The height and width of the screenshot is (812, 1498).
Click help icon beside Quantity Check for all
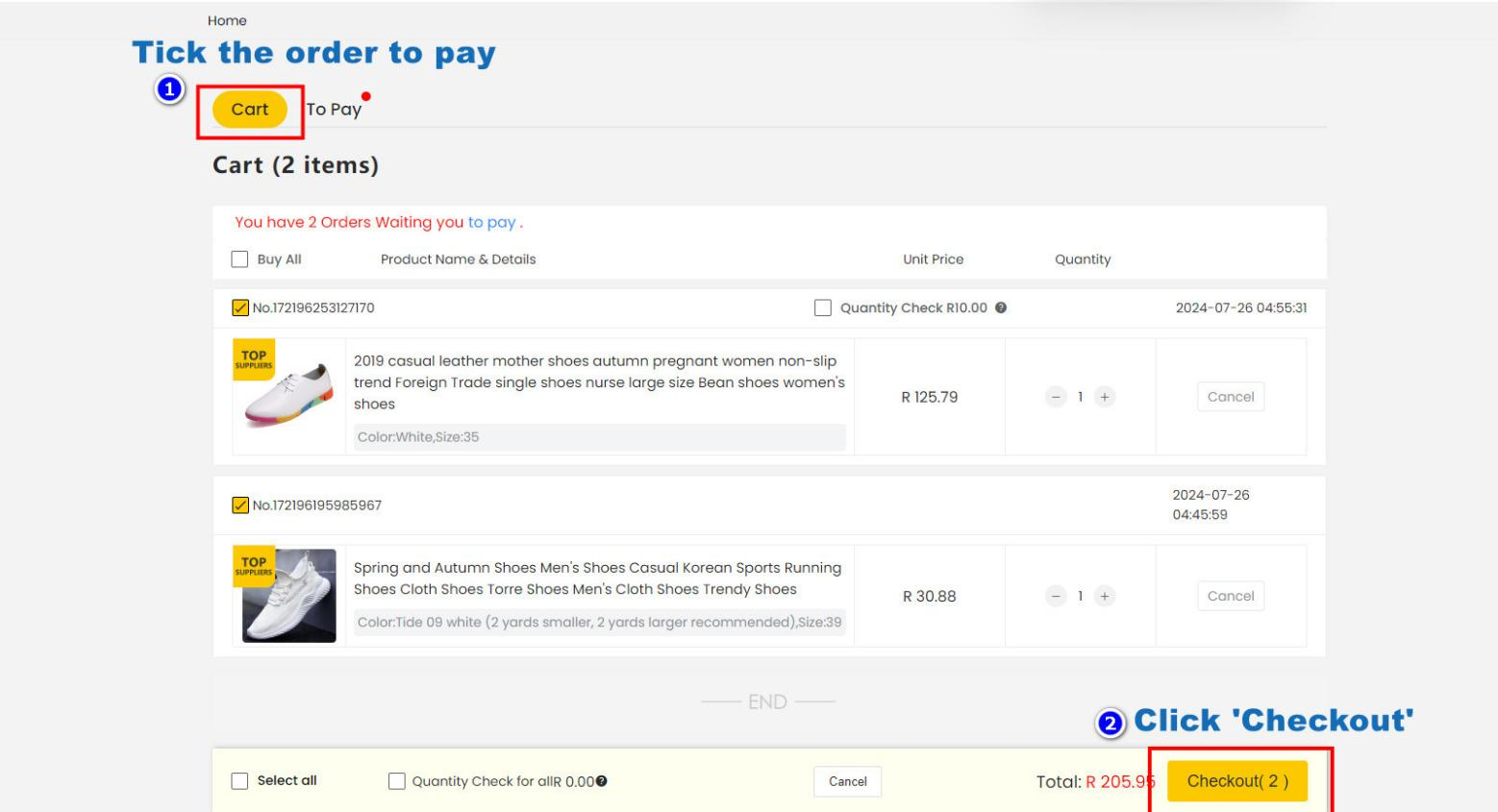point(601,781)
